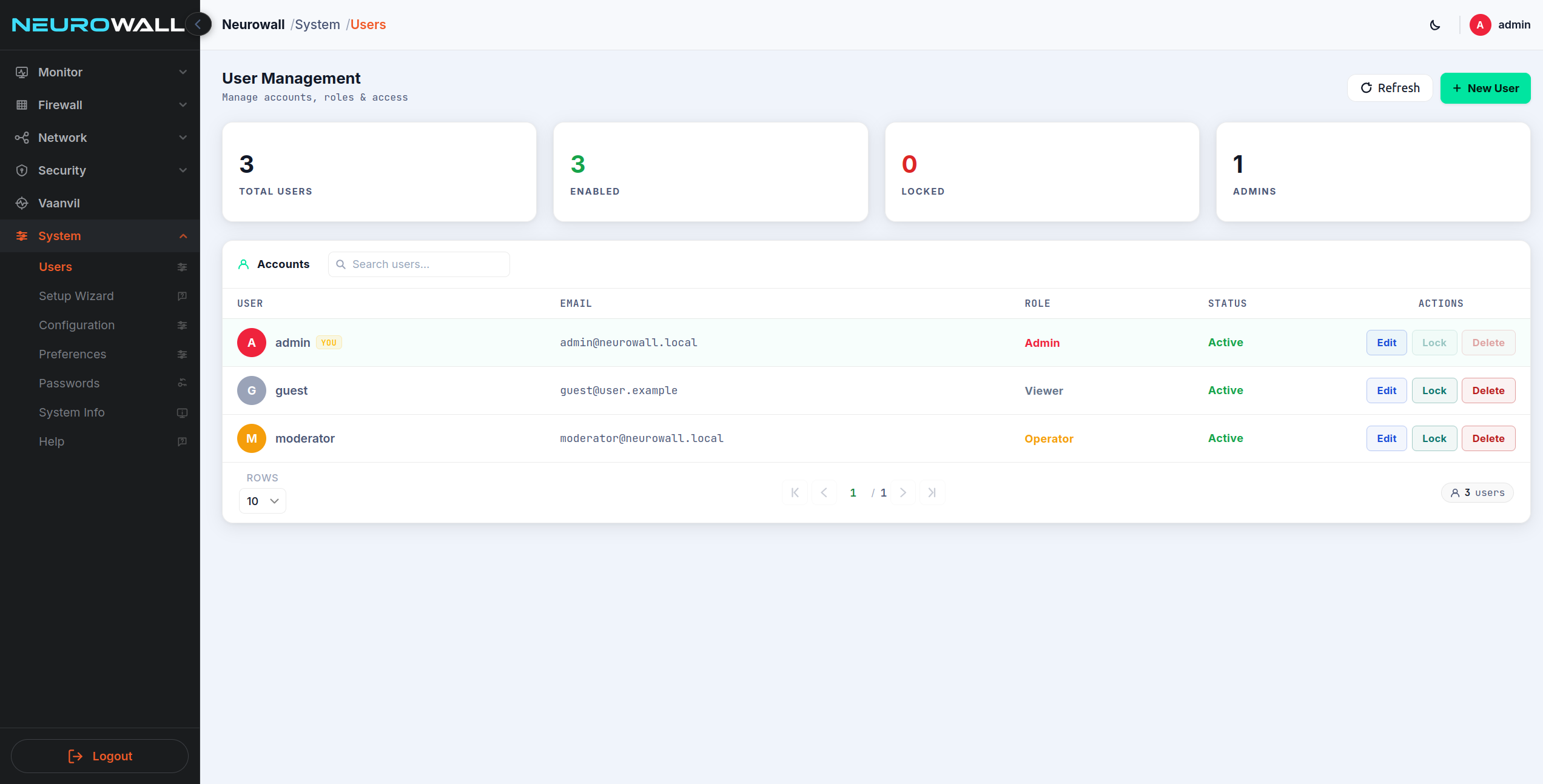1543x784 pixels.
Task: Click the 3 users count badge
Action: tap(1477, 492)
